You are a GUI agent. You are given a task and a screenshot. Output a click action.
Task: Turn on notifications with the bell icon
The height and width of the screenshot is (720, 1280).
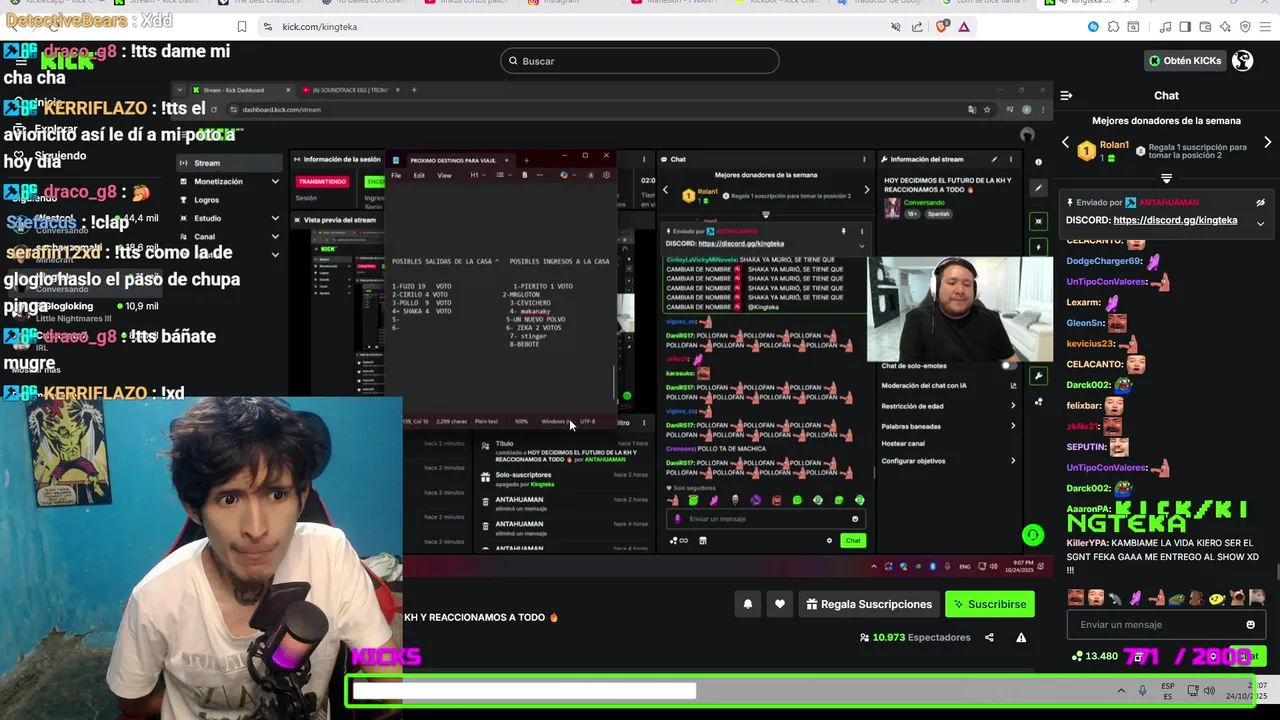pyautogui.click(x=748, y=604)
